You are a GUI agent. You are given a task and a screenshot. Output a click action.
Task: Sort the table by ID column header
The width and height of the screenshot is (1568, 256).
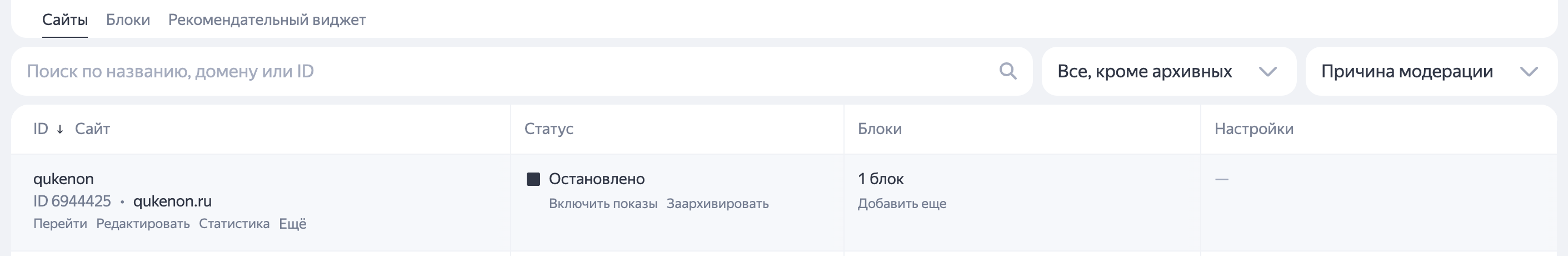pos(41,129)
